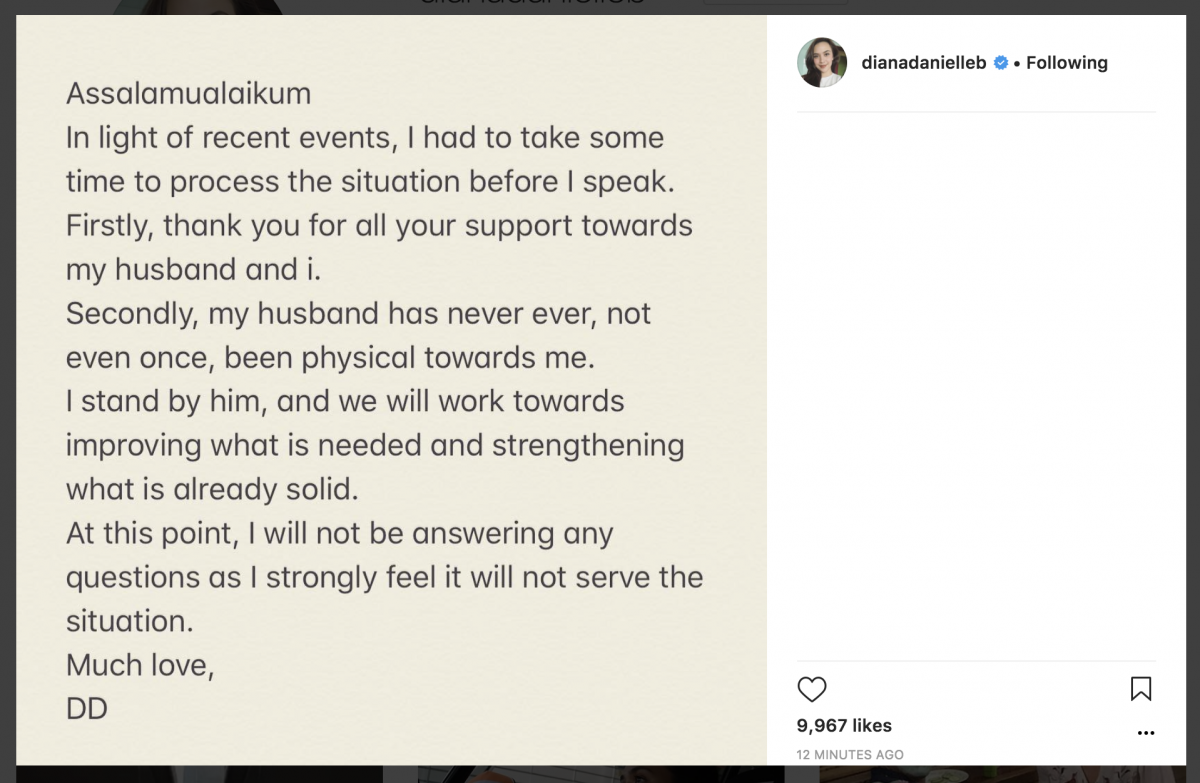Like the post with the heart icon

(812, 689)
